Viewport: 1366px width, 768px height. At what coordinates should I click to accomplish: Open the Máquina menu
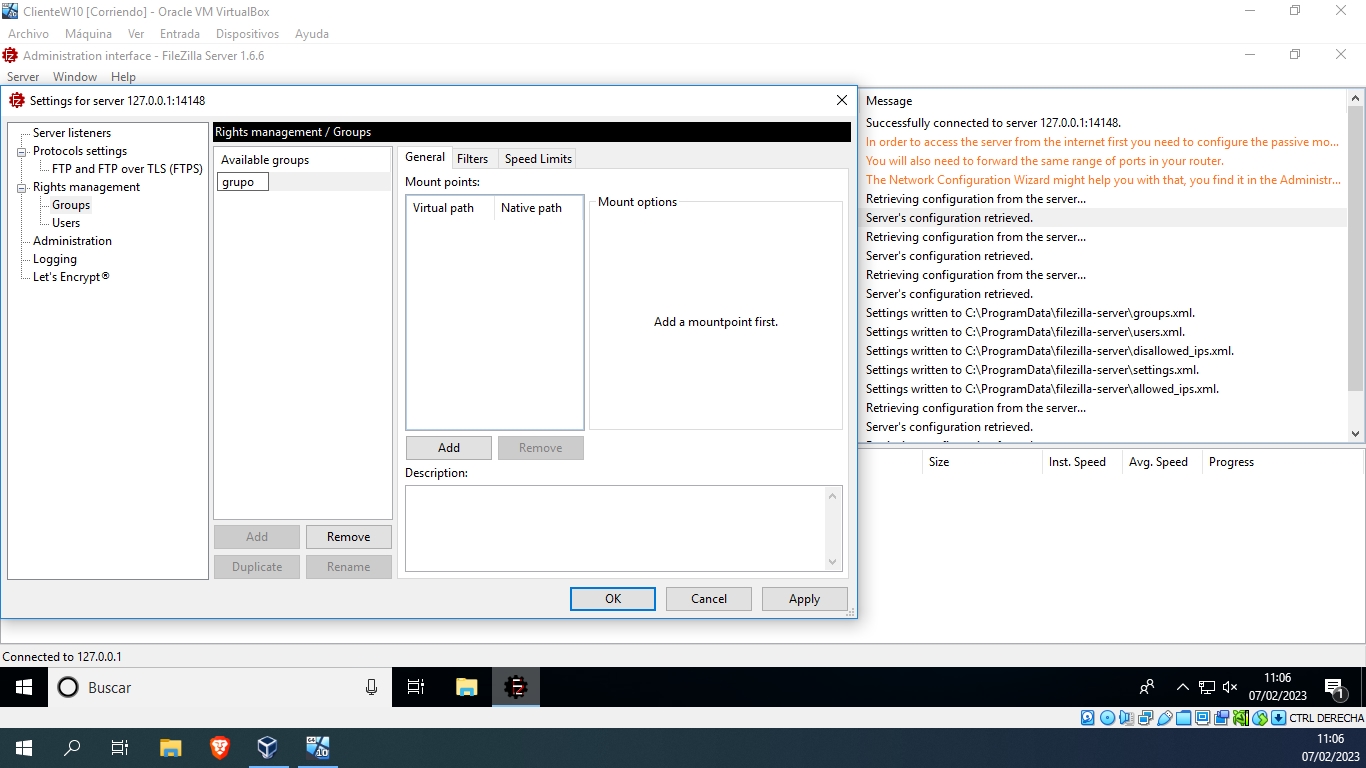[x=89, y=34]
